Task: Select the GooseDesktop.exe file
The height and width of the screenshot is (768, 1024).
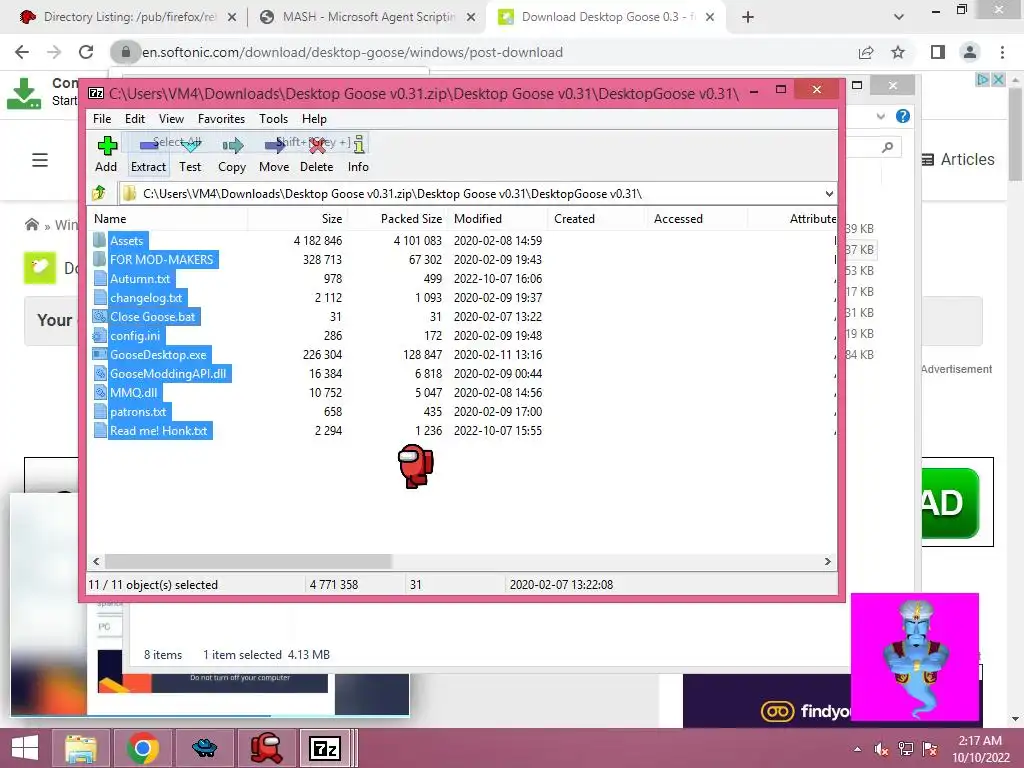Action: pos(158,355)
